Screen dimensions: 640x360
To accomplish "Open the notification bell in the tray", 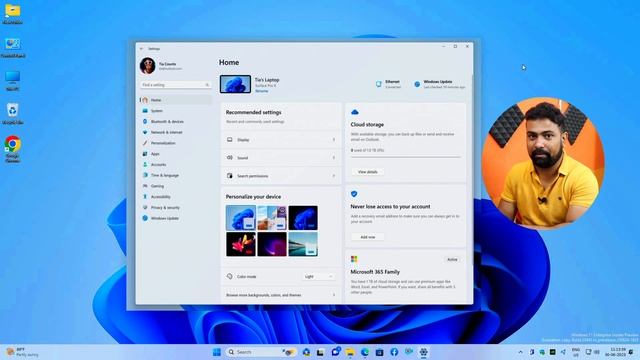I will point(632,352).
